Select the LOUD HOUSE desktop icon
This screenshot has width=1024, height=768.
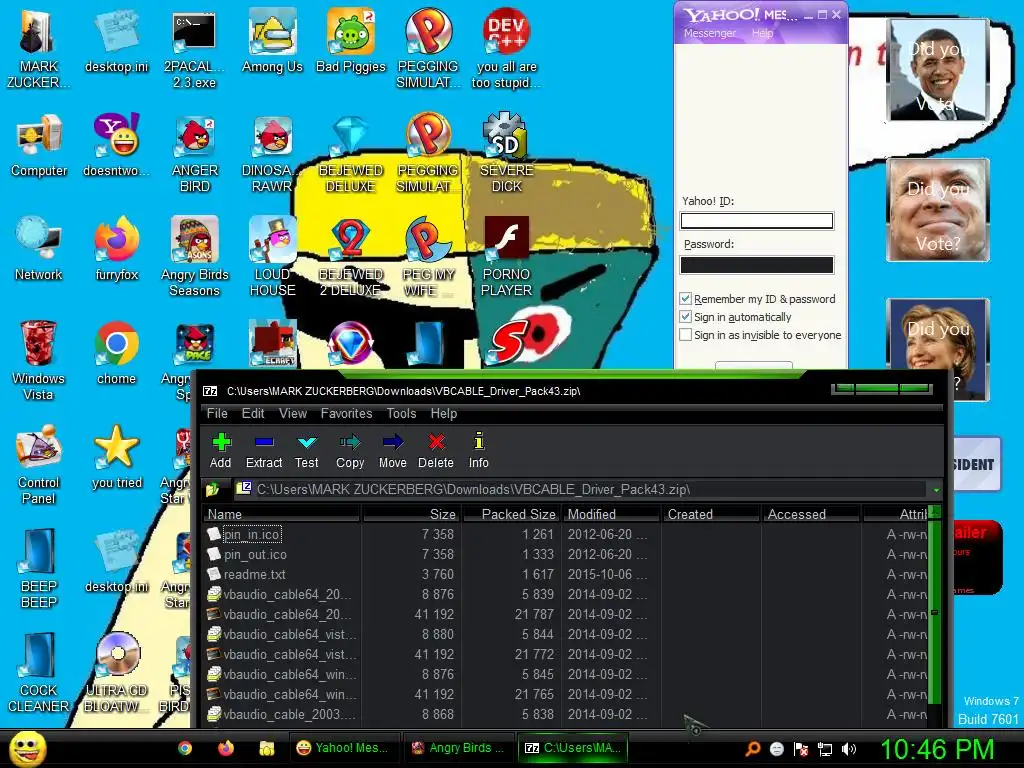(272, 257)
